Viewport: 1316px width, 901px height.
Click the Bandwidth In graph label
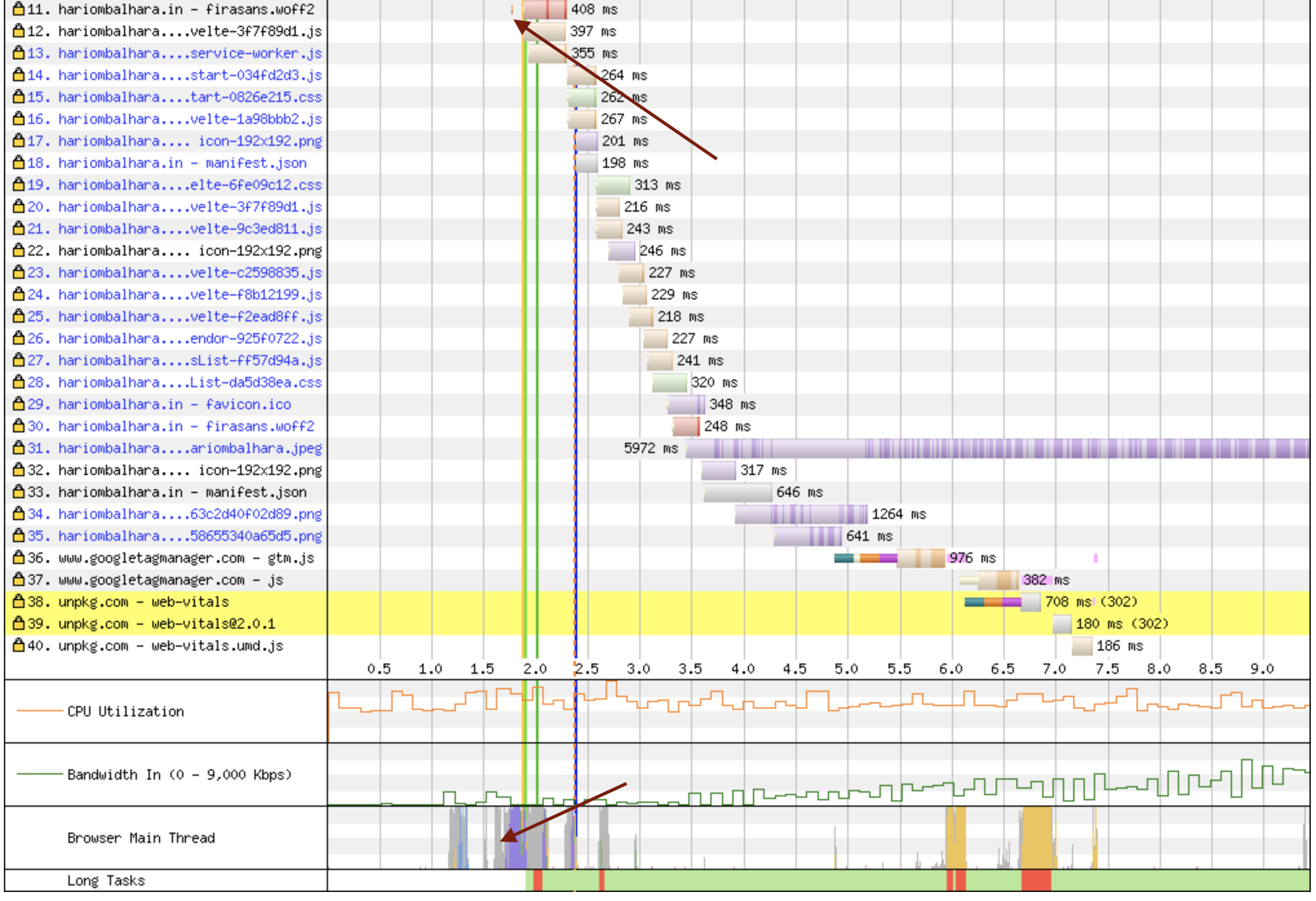(x=179, y=774)
